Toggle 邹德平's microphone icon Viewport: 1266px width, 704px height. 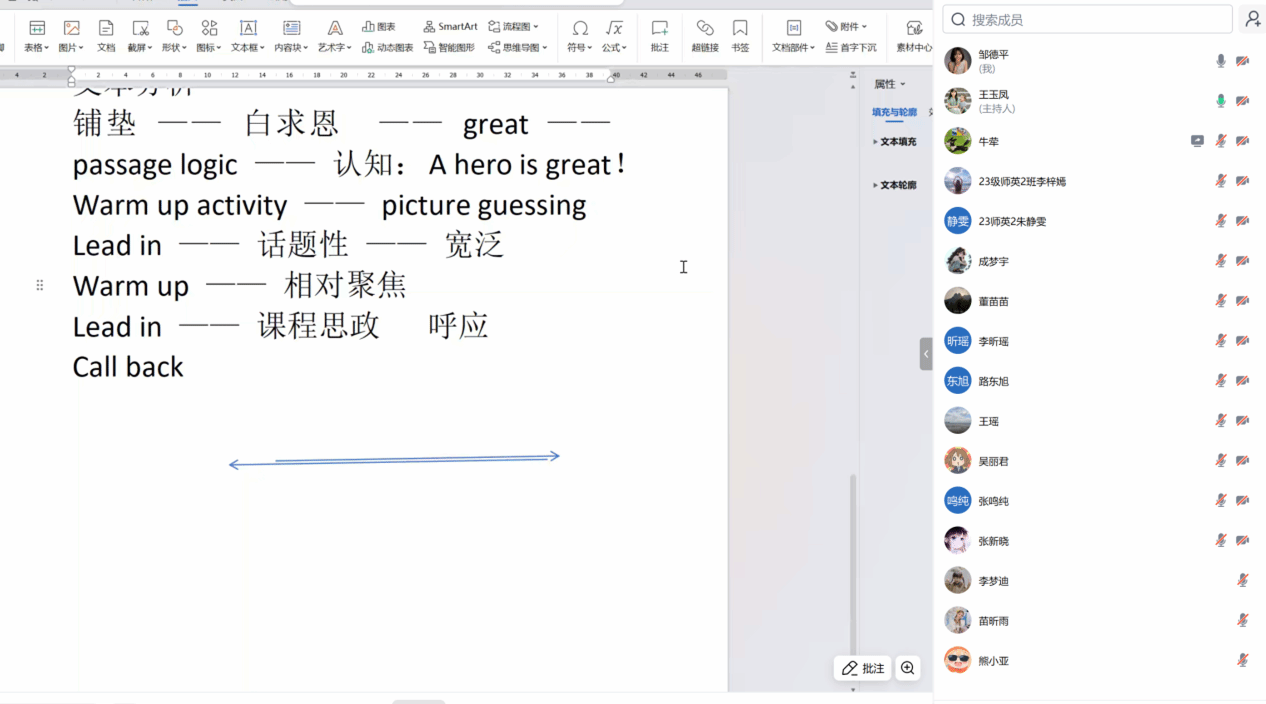[1221, 61]
